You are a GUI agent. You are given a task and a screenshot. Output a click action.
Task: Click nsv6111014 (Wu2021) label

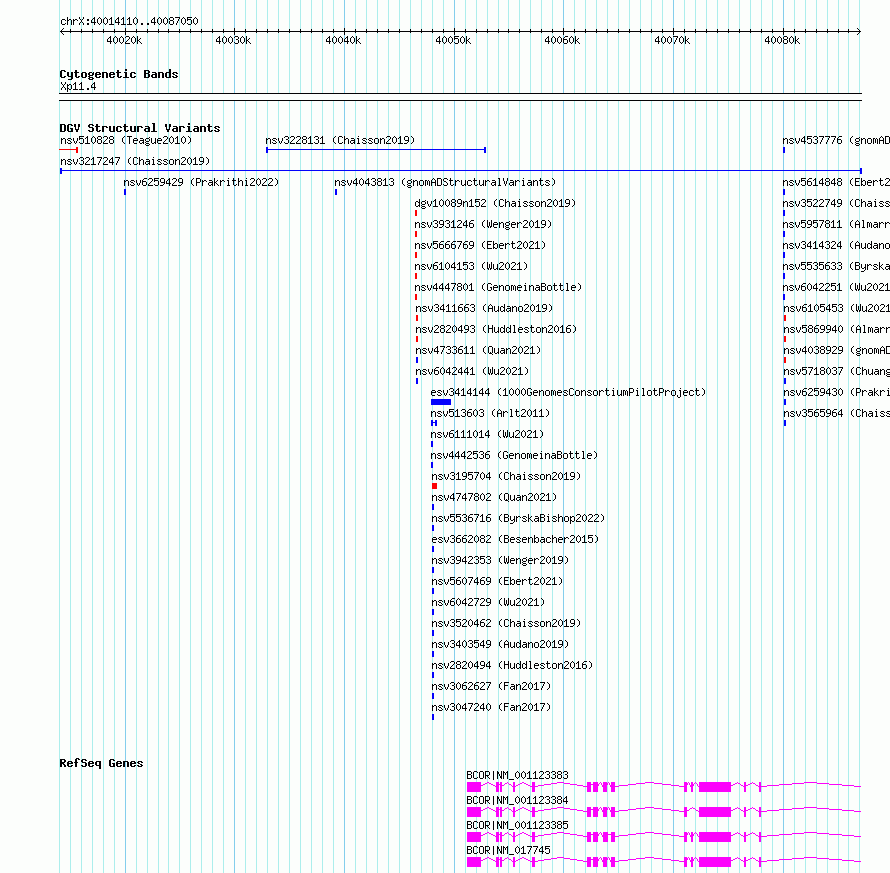487,434
